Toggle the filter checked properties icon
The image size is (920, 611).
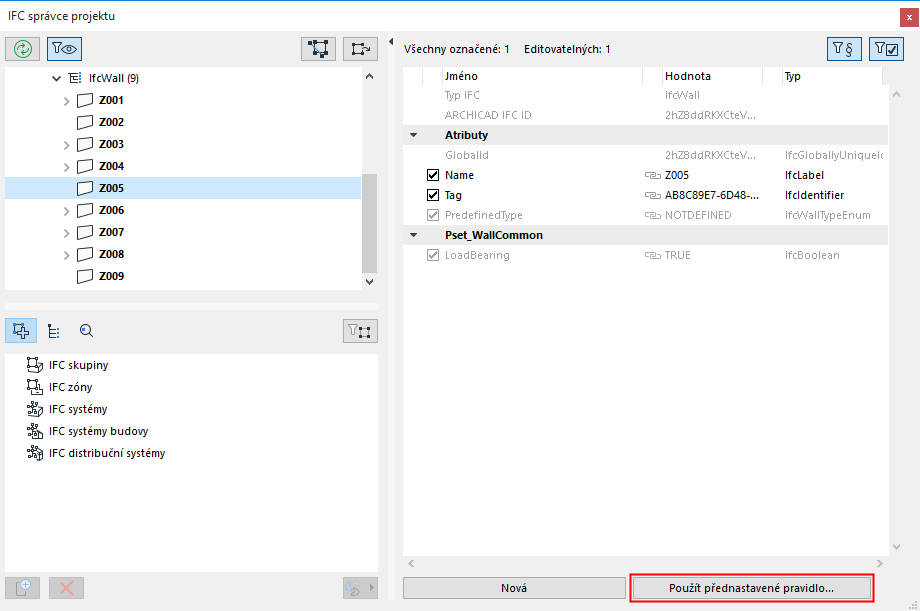pos(886,48)
